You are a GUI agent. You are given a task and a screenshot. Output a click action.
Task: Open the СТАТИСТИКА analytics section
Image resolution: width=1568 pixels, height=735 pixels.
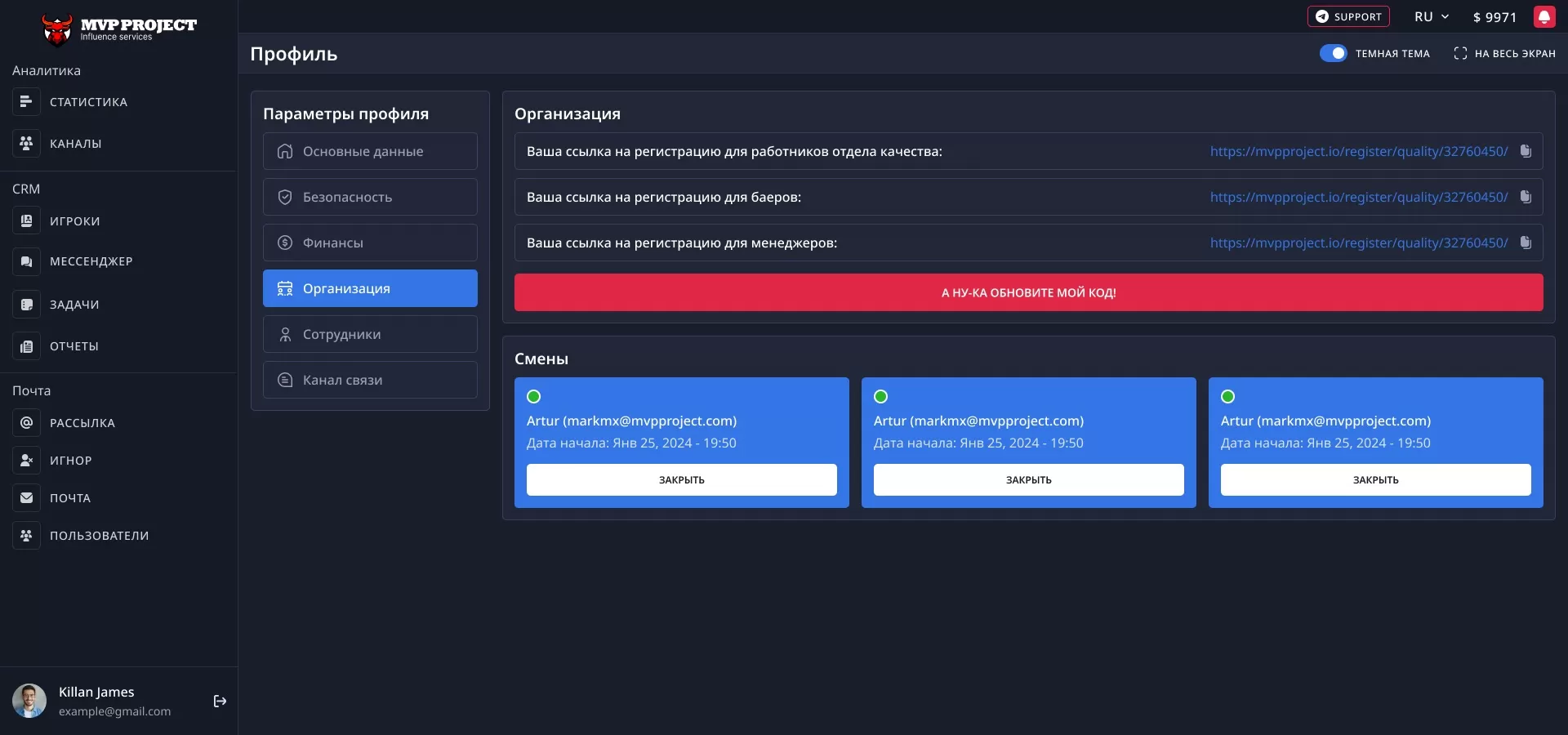pos(87,101)
